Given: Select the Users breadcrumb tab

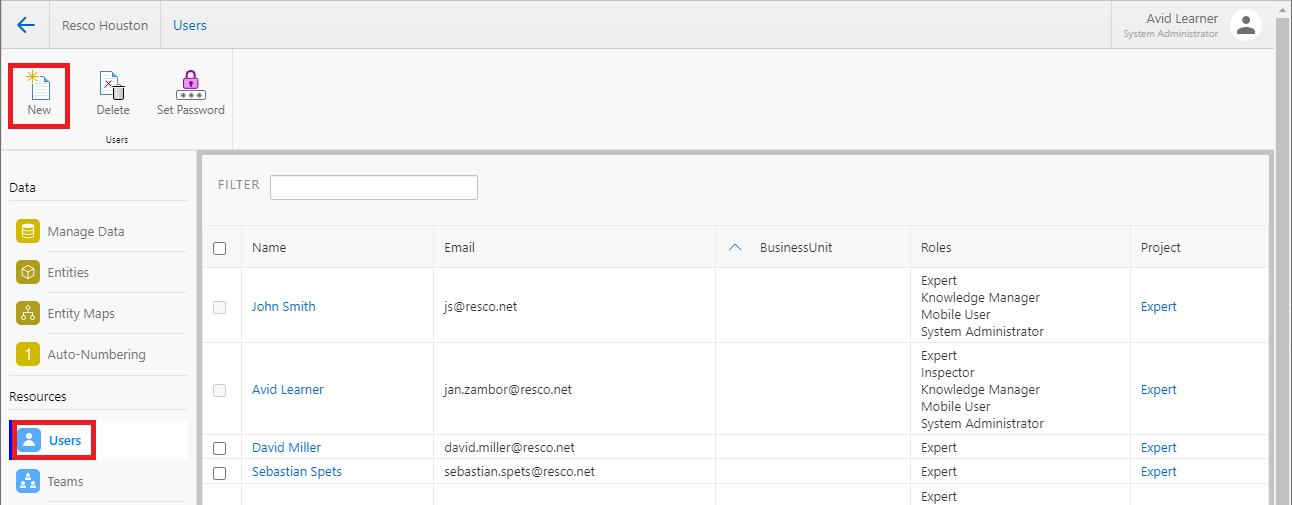Looking at the screenshot, I should pos(190,25).
